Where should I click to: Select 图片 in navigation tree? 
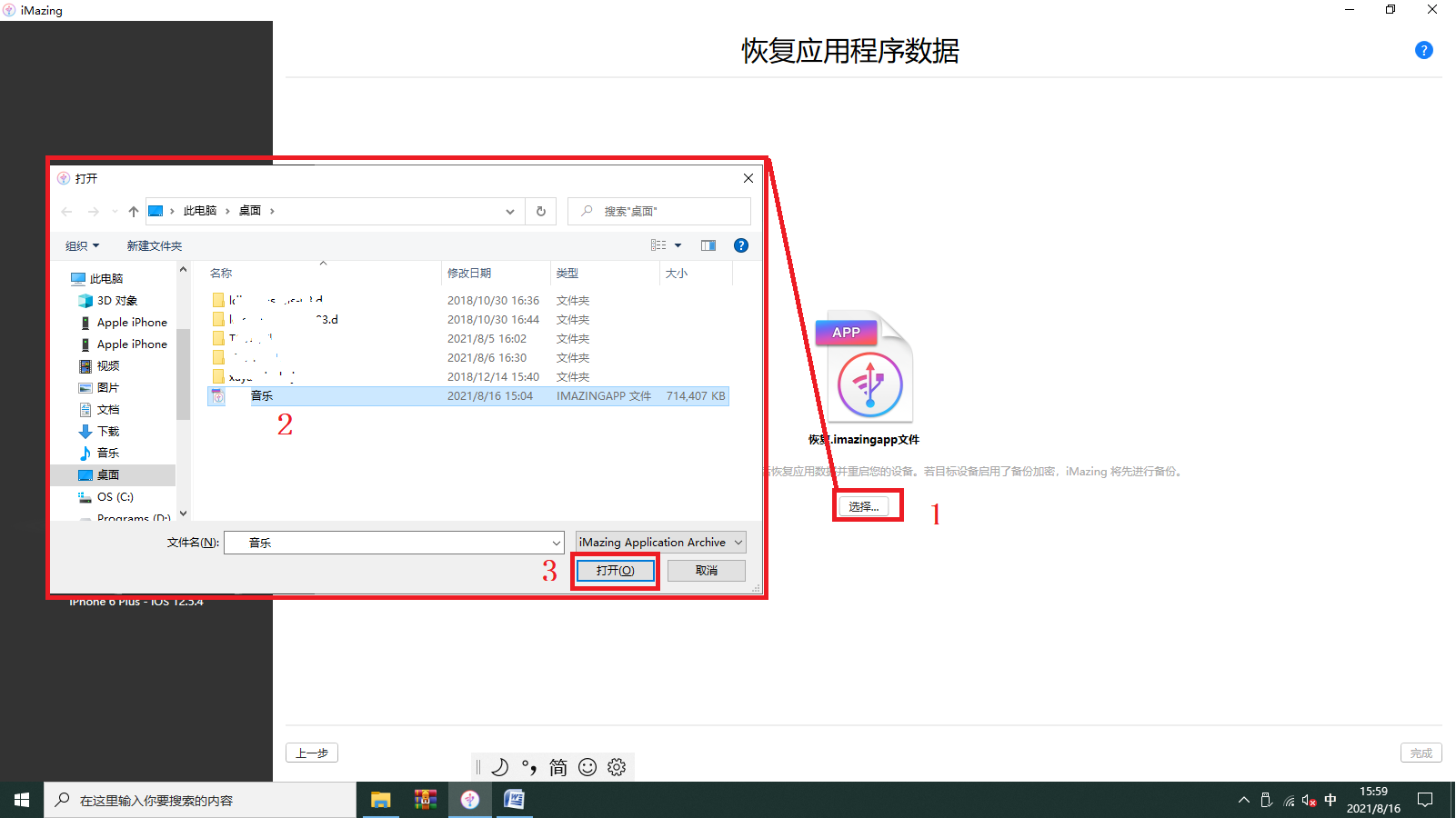(108, 387)
